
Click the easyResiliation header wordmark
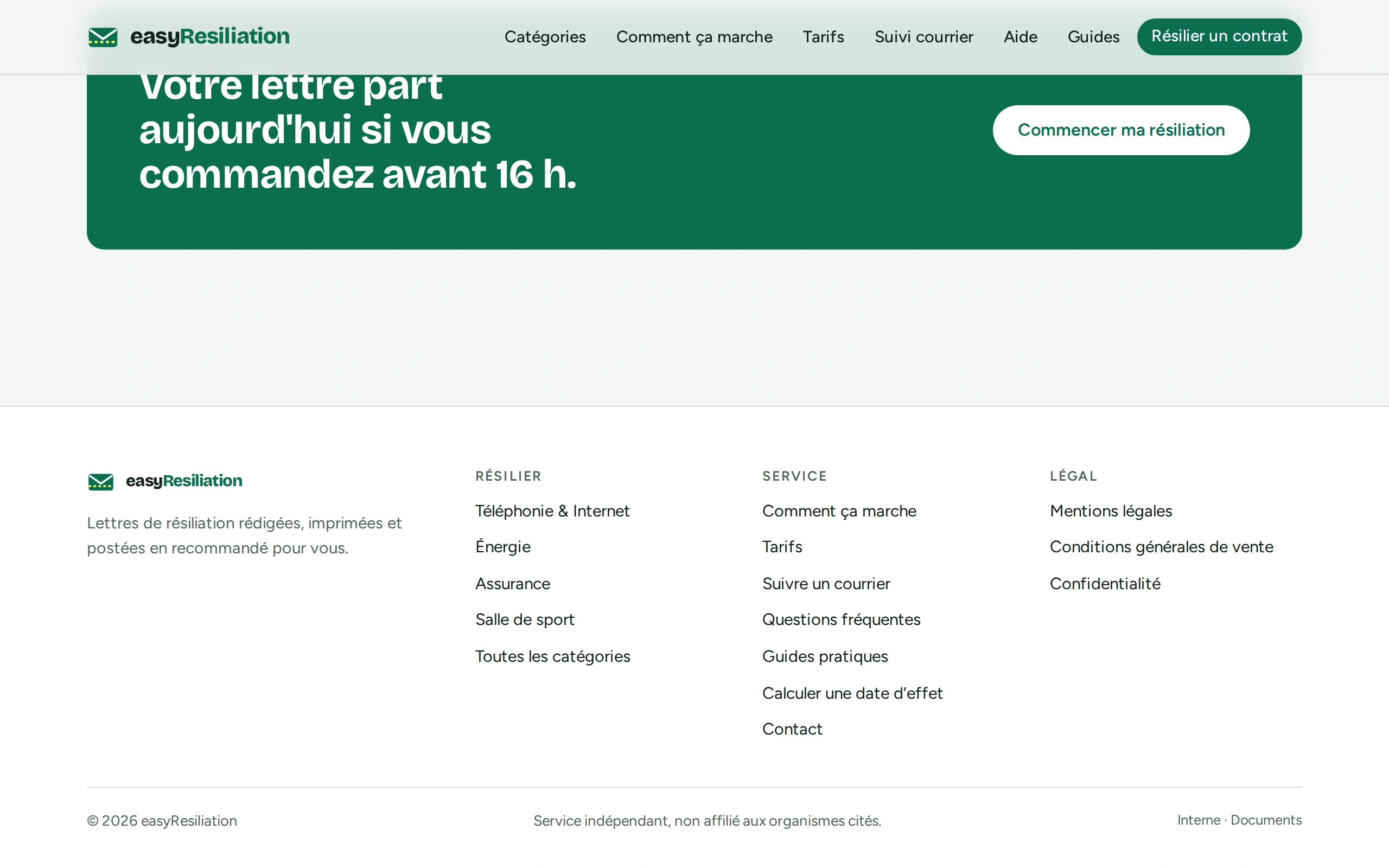click(209, 37)
